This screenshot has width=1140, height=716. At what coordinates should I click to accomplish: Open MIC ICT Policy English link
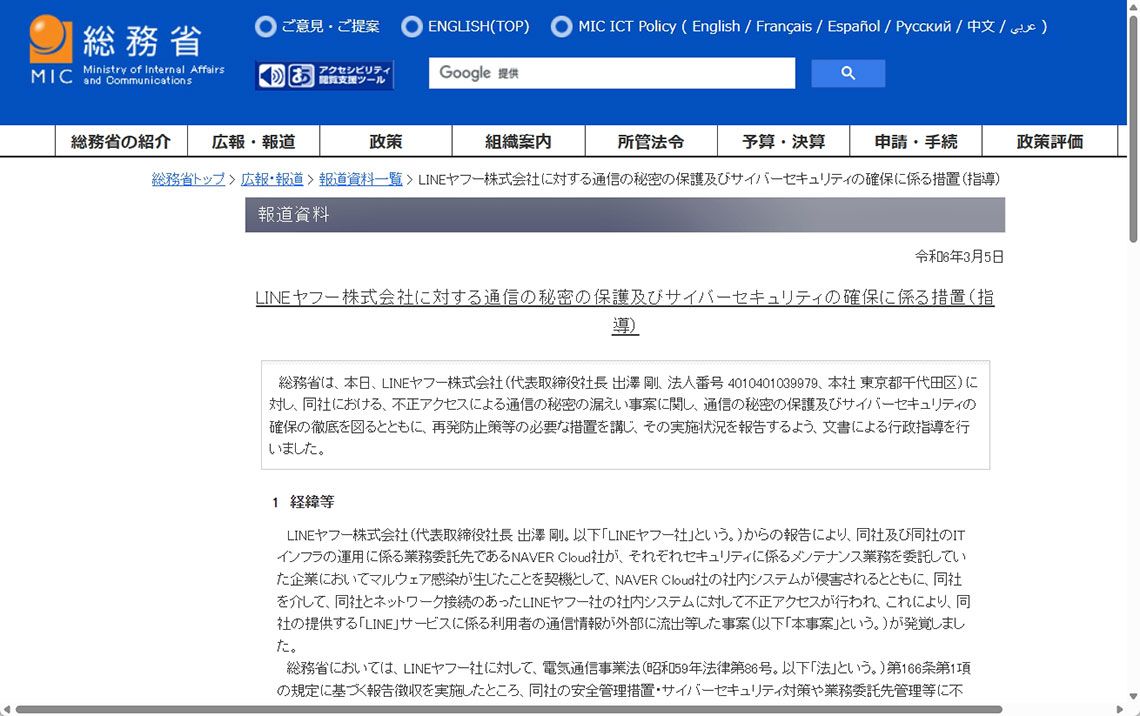click(715, 26)
